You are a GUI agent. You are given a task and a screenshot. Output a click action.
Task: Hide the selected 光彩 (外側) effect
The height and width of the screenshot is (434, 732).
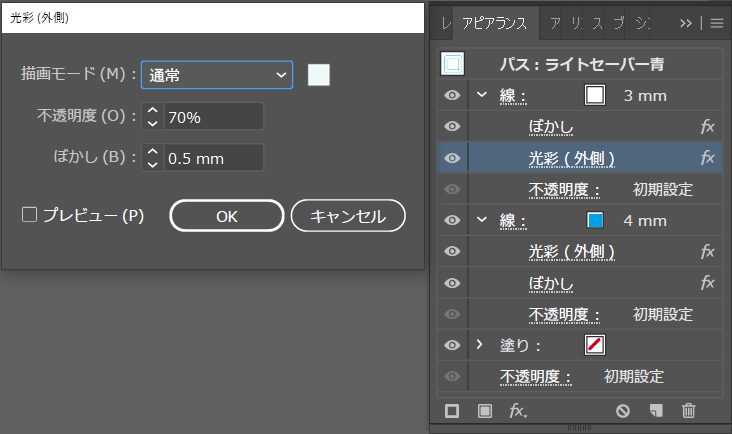pos(452,158)
